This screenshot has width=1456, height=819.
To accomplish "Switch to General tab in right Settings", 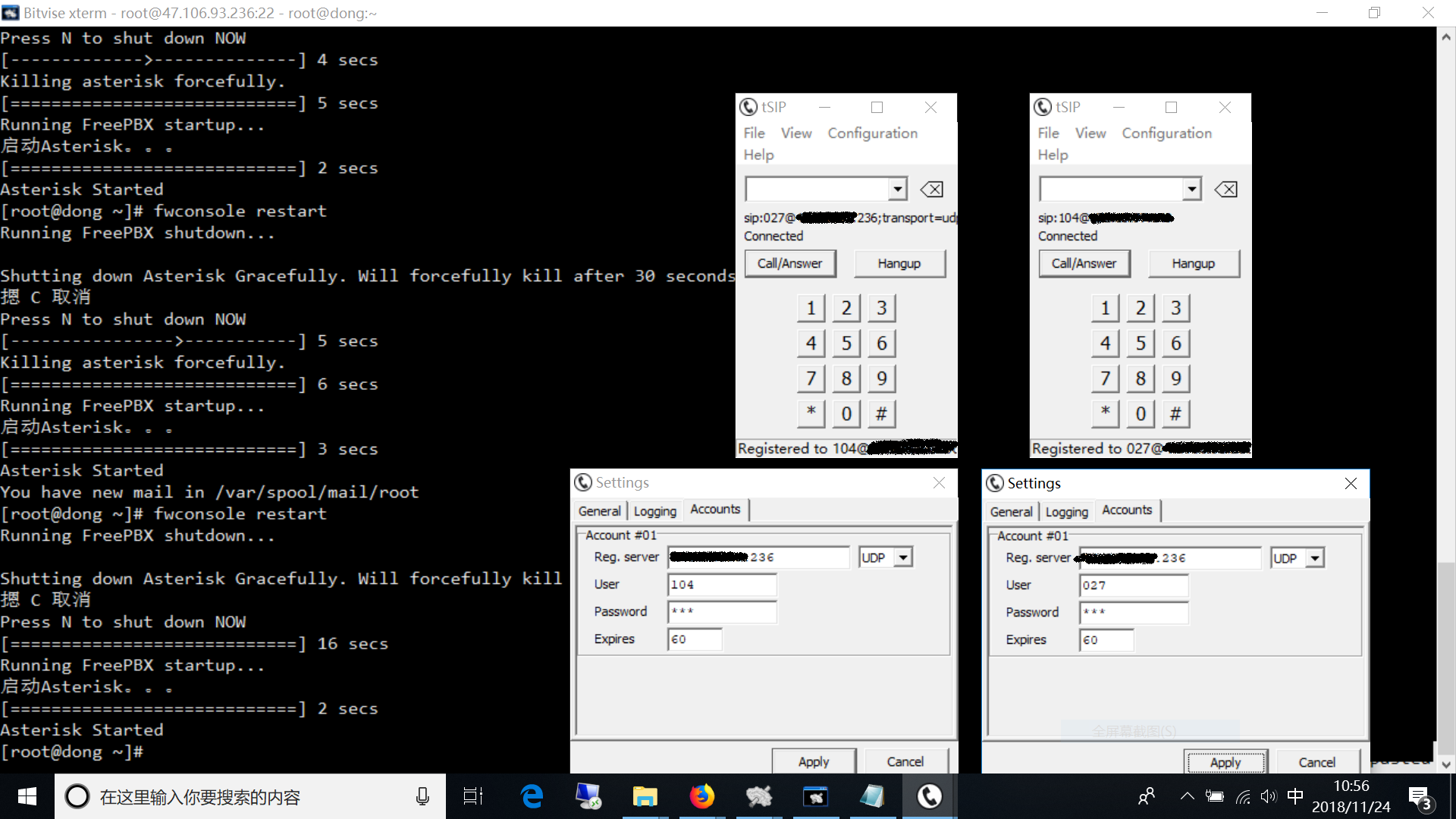I will point(1011,512).
